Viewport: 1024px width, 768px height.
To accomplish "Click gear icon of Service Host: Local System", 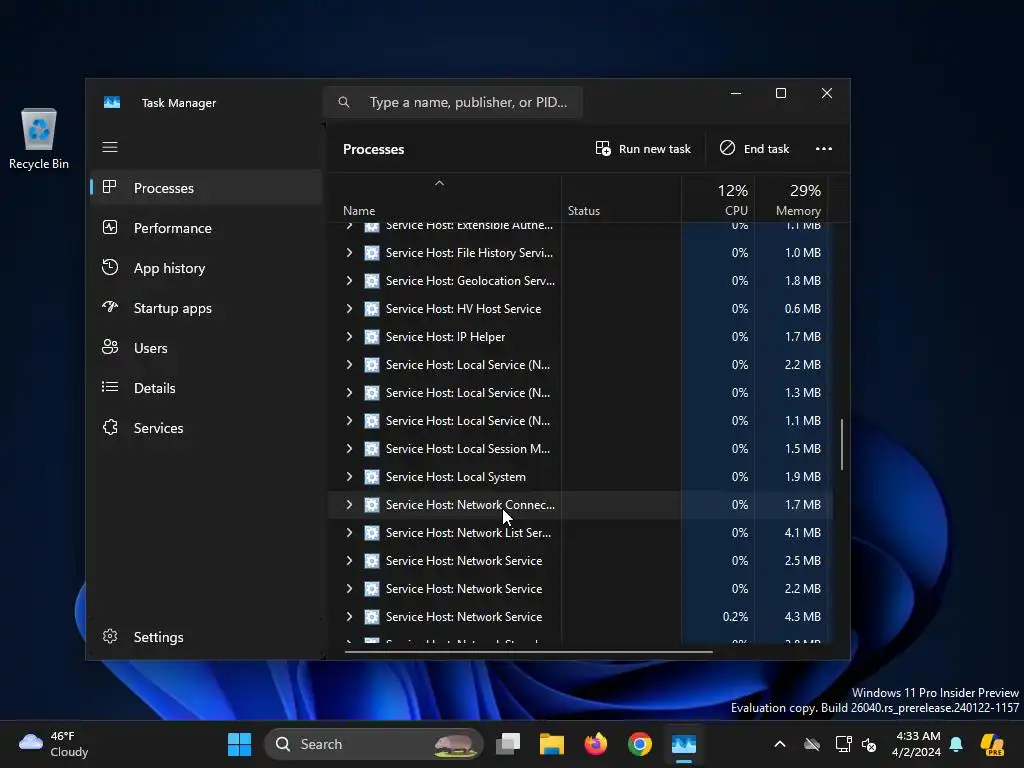I will [372, 477].
